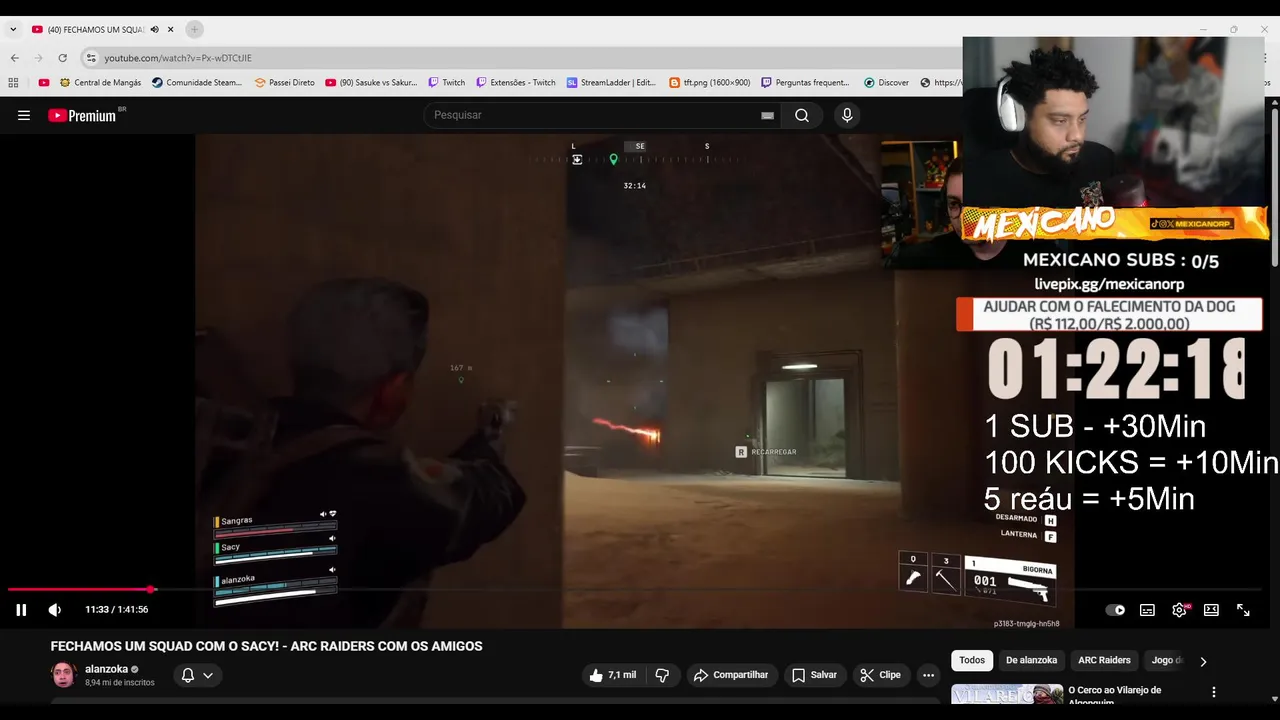Mute the video with the volume icon
Viewport: 1280px width, 720px height.
(55, 610)
